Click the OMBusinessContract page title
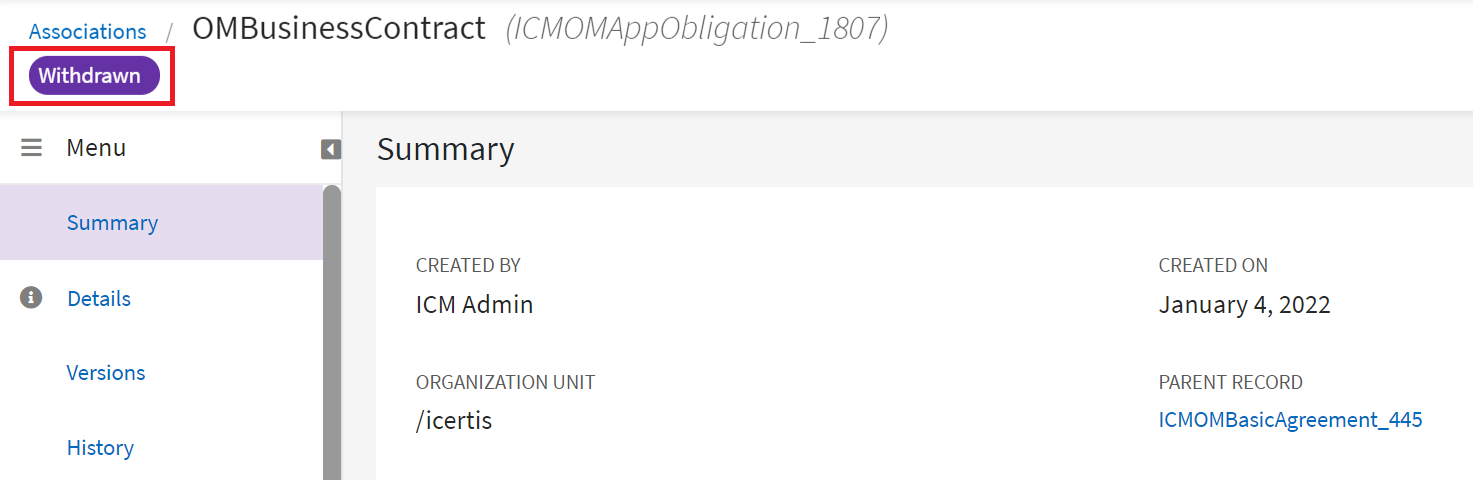 click(x=339, y=29)
